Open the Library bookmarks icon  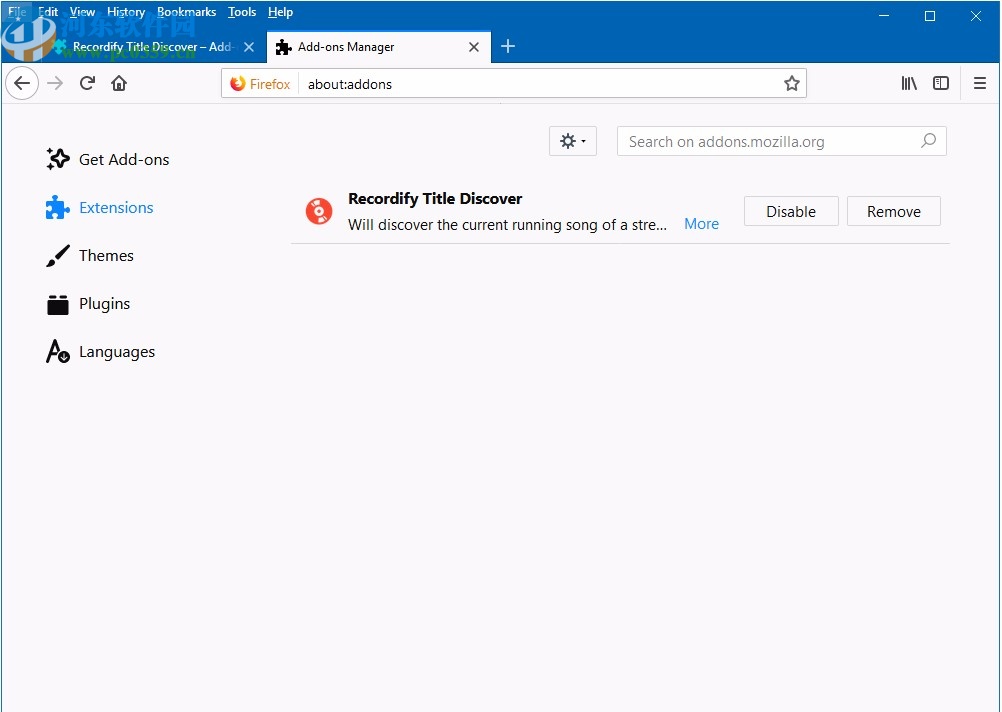[x=909, y=84]
